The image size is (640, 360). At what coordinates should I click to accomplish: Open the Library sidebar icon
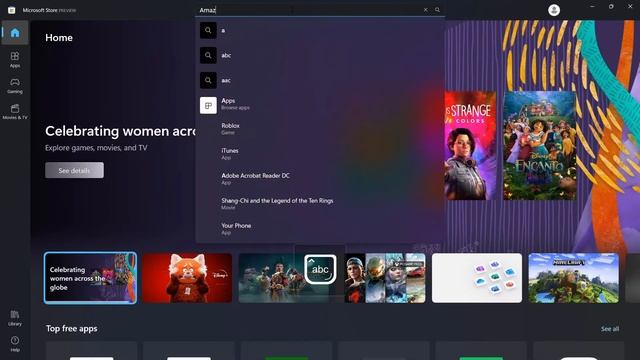point(15,318)
